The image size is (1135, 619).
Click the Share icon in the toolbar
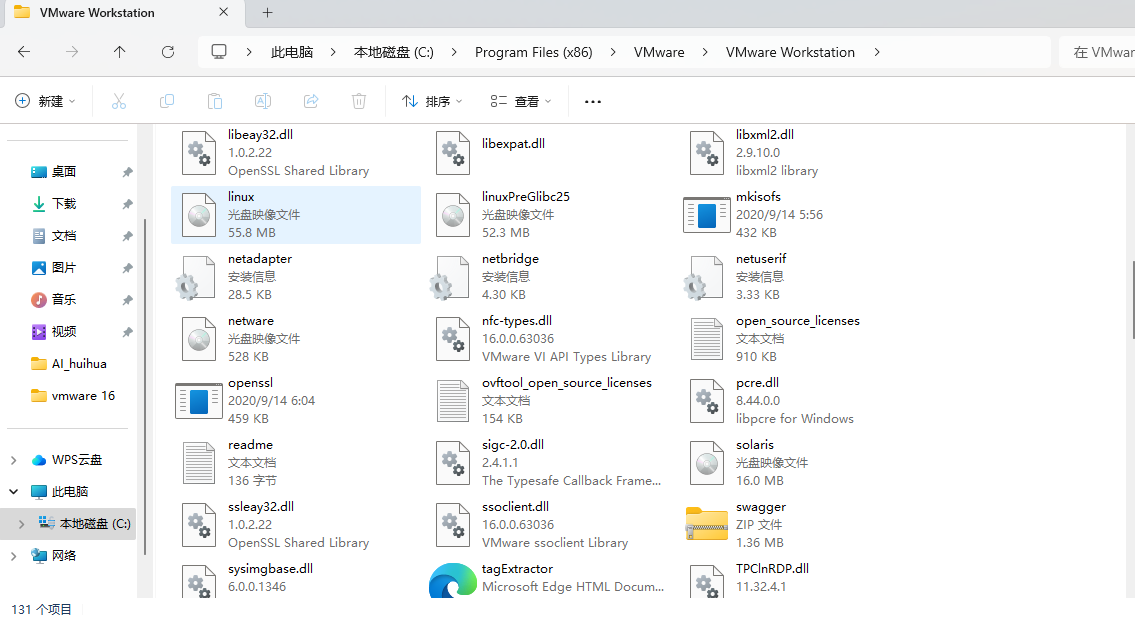pos(310,100)
